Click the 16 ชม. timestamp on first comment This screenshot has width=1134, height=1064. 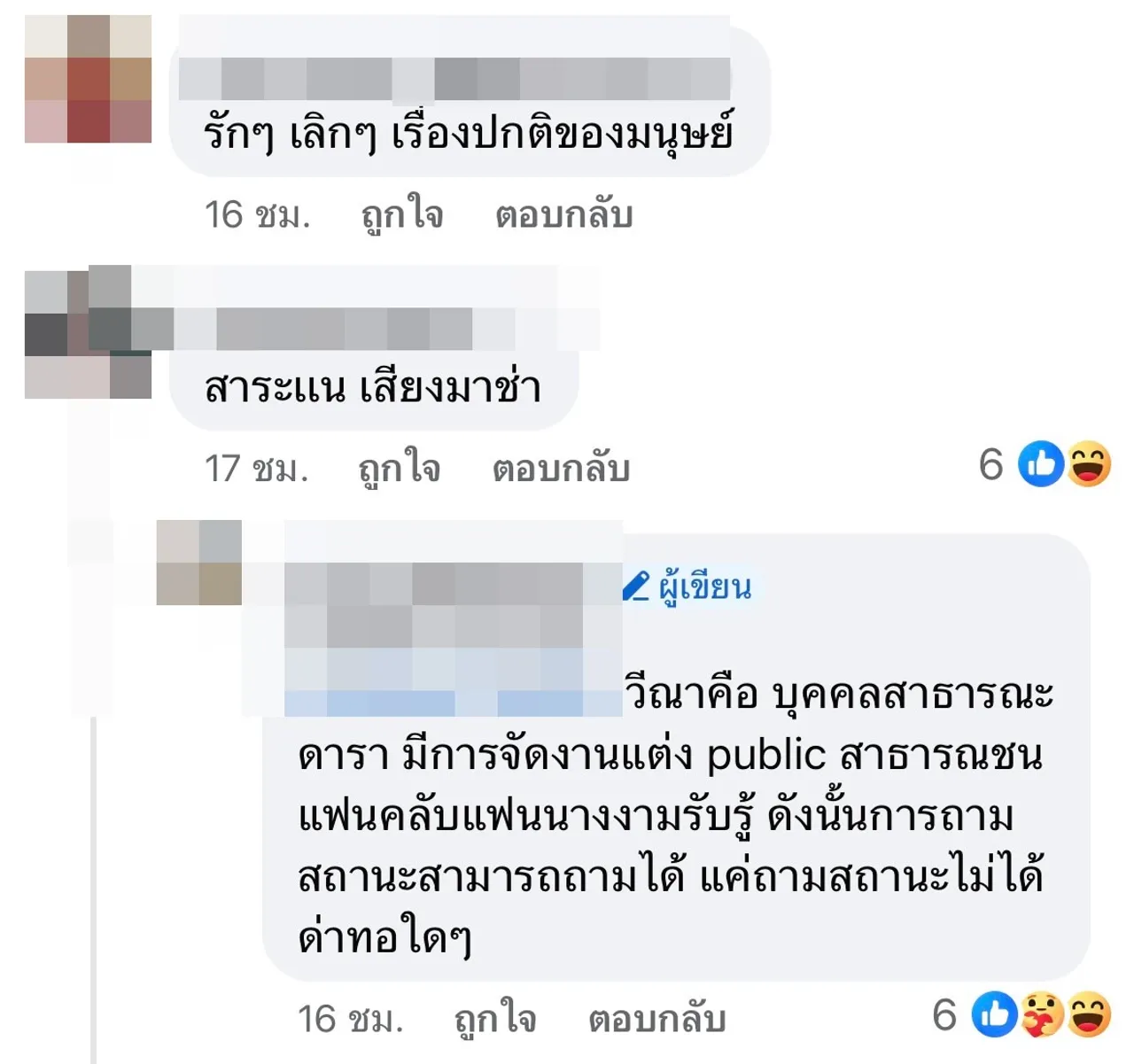pyautogui.click(x=258, y=214)
